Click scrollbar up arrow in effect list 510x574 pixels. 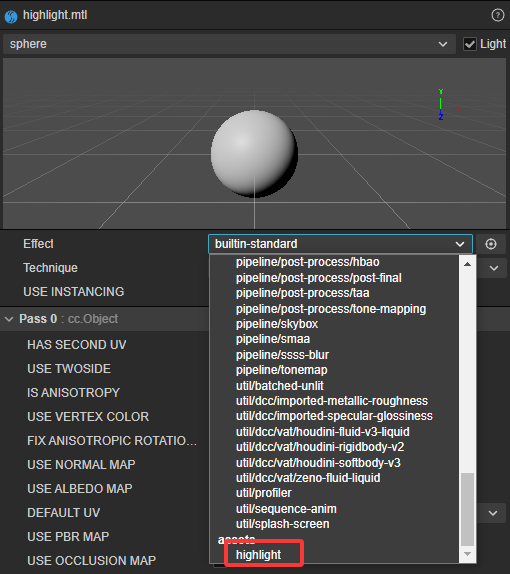(x=468, y=264)
